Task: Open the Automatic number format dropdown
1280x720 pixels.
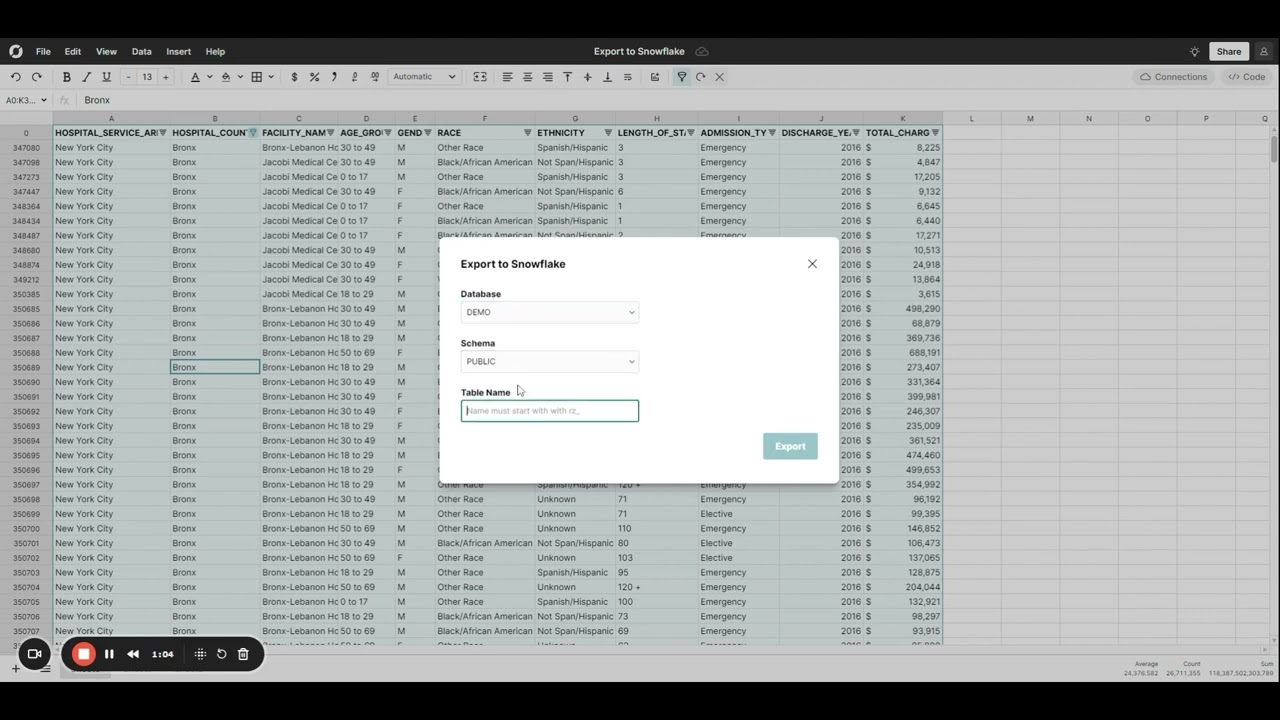Action: coord(424,77)
